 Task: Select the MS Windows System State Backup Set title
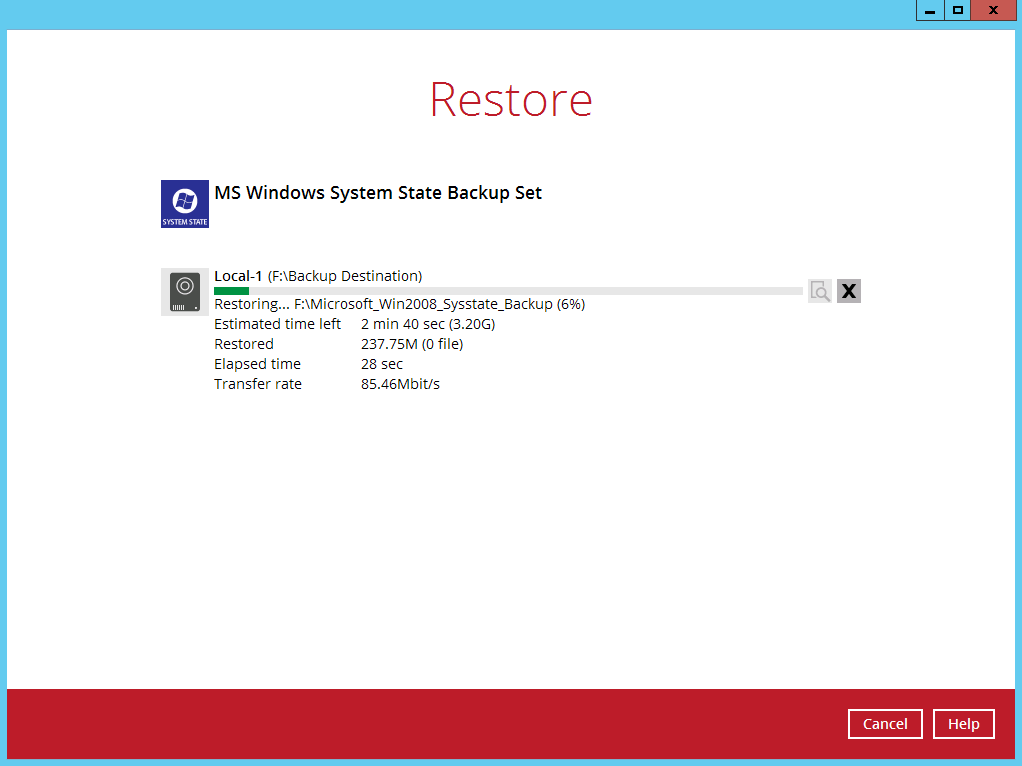378,193
